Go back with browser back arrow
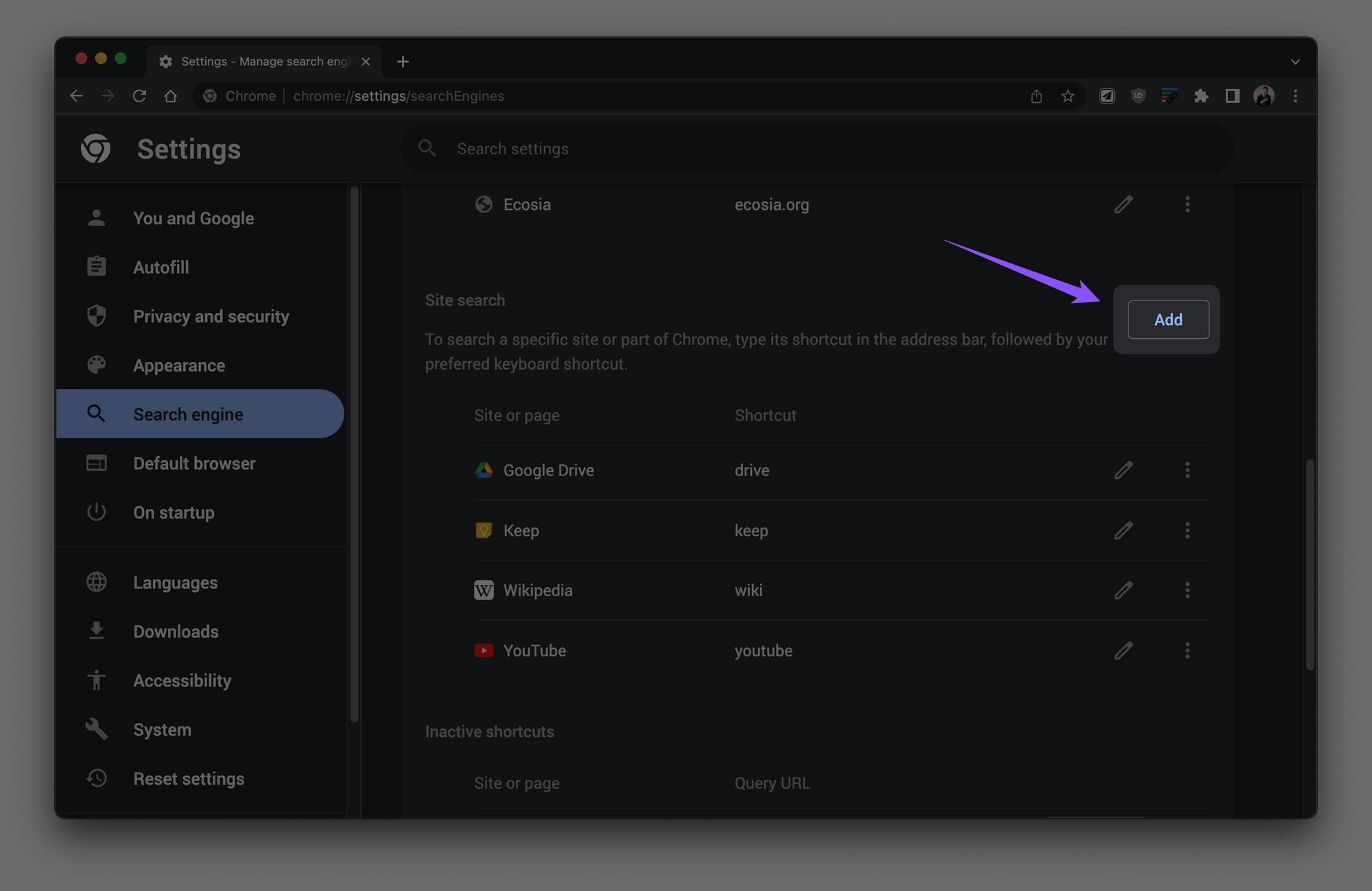1372x891 pixels. pyautogui.click(x=76, y=96)
